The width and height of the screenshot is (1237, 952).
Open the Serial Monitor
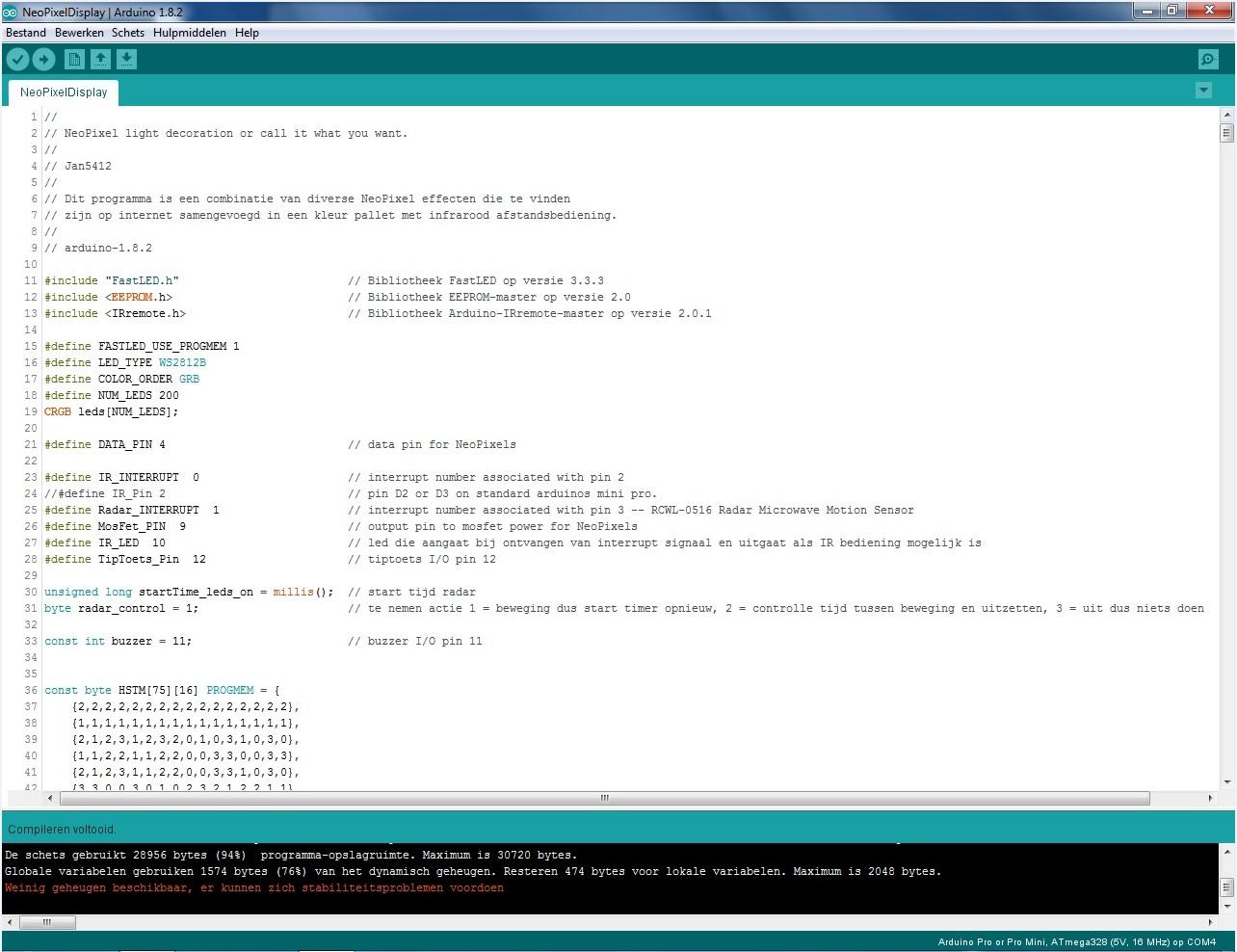tap(1207, 59)
